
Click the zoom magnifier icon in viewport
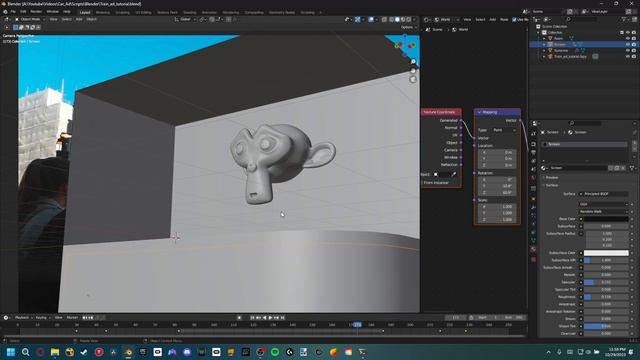point(413,62)
